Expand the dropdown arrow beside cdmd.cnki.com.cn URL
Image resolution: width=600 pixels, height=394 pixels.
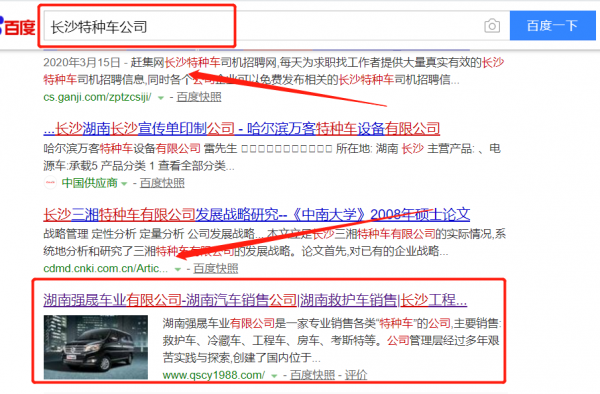click(x=178, y=269)
